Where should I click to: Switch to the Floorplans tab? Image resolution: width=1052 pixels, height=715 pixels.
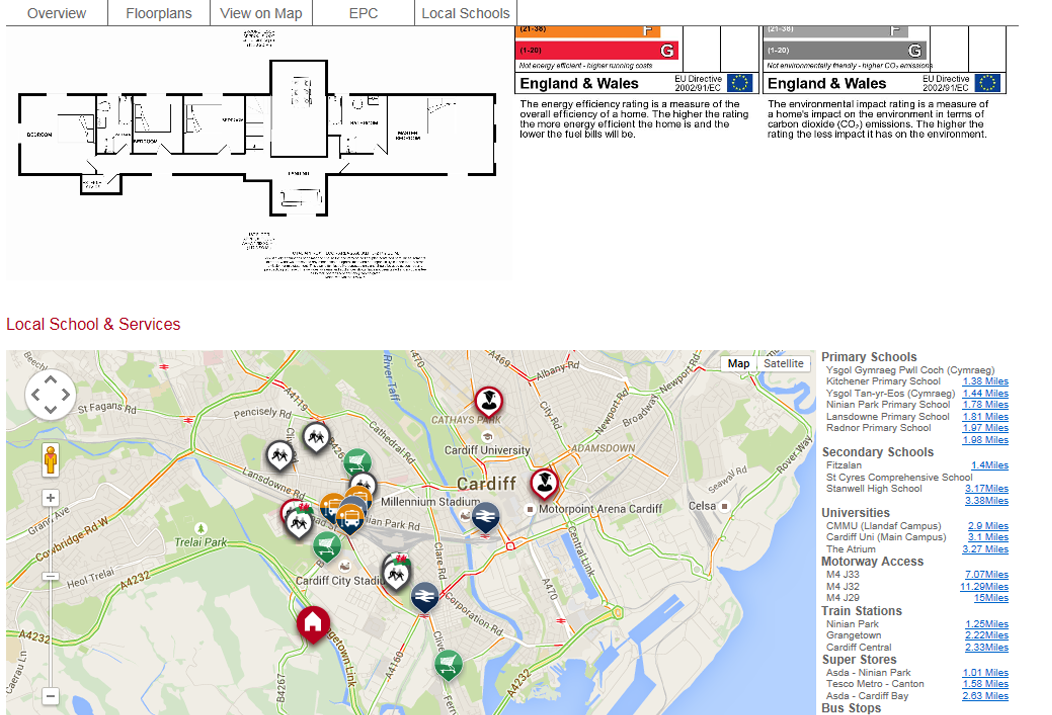[159, 13]
